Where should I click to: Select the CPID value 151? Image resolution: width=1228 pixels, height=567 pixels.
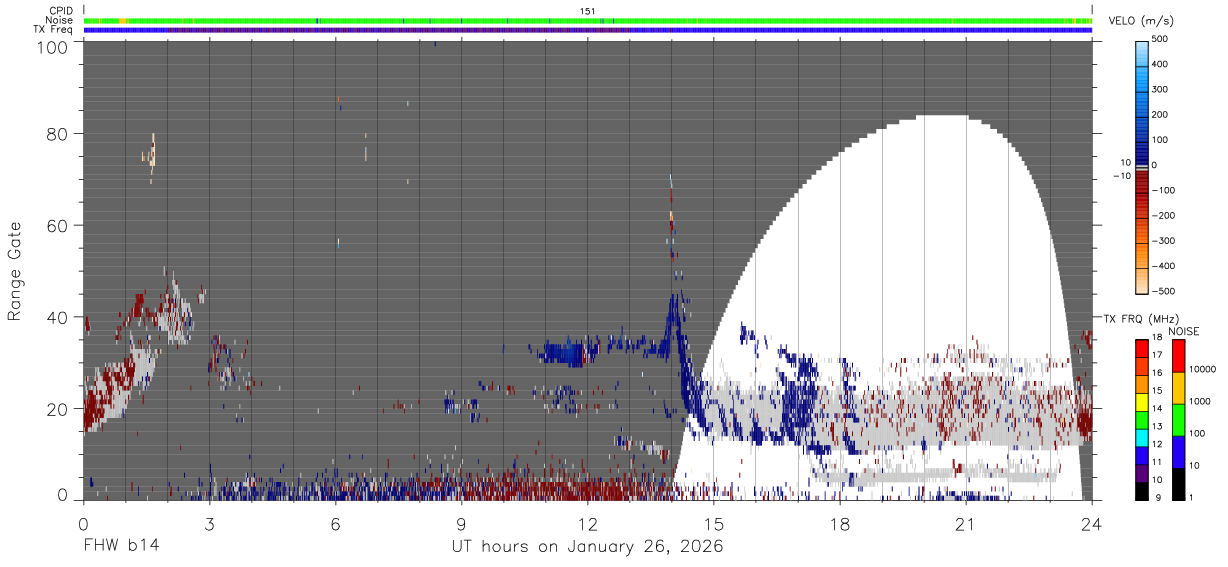(588, 11)
